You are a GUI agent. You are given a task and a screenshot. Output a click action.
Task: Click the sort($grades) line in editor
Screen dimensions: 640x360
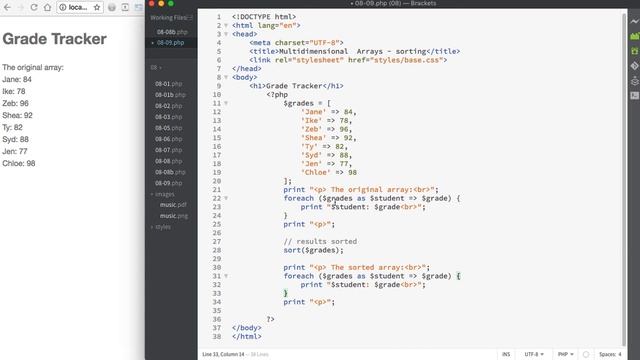(x=313, y=250)
